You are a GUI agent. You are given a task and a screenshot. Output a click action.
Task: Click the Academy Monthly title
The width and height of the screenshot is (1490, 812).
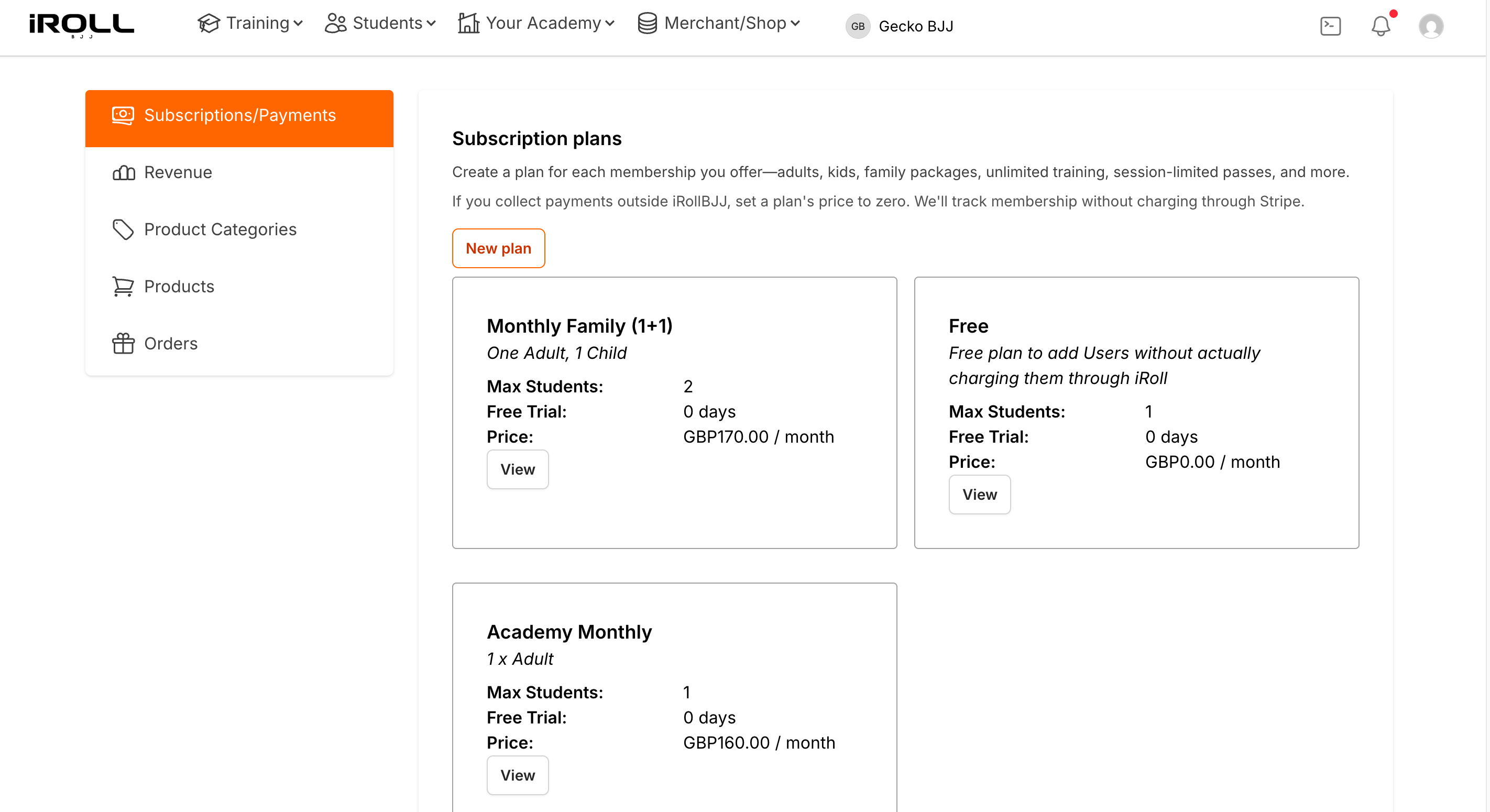pyautogui.click(x=569, y=632)
